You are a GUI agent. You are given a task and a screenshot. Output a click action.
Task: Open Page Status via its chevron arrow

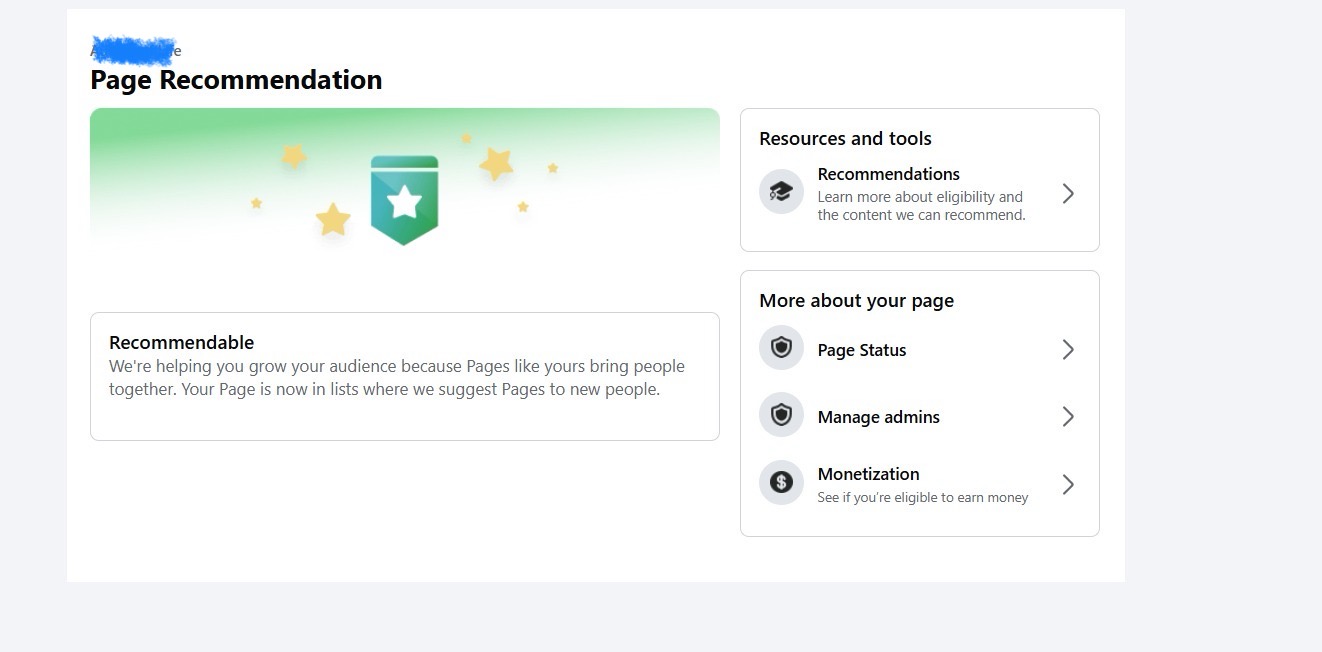point(1068,349)
